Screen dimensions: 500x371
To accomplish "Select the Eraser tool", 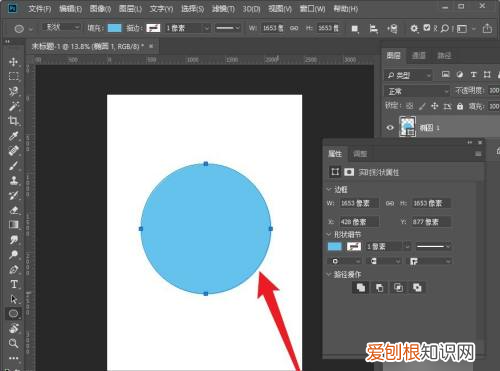I will tap(13, 210).
